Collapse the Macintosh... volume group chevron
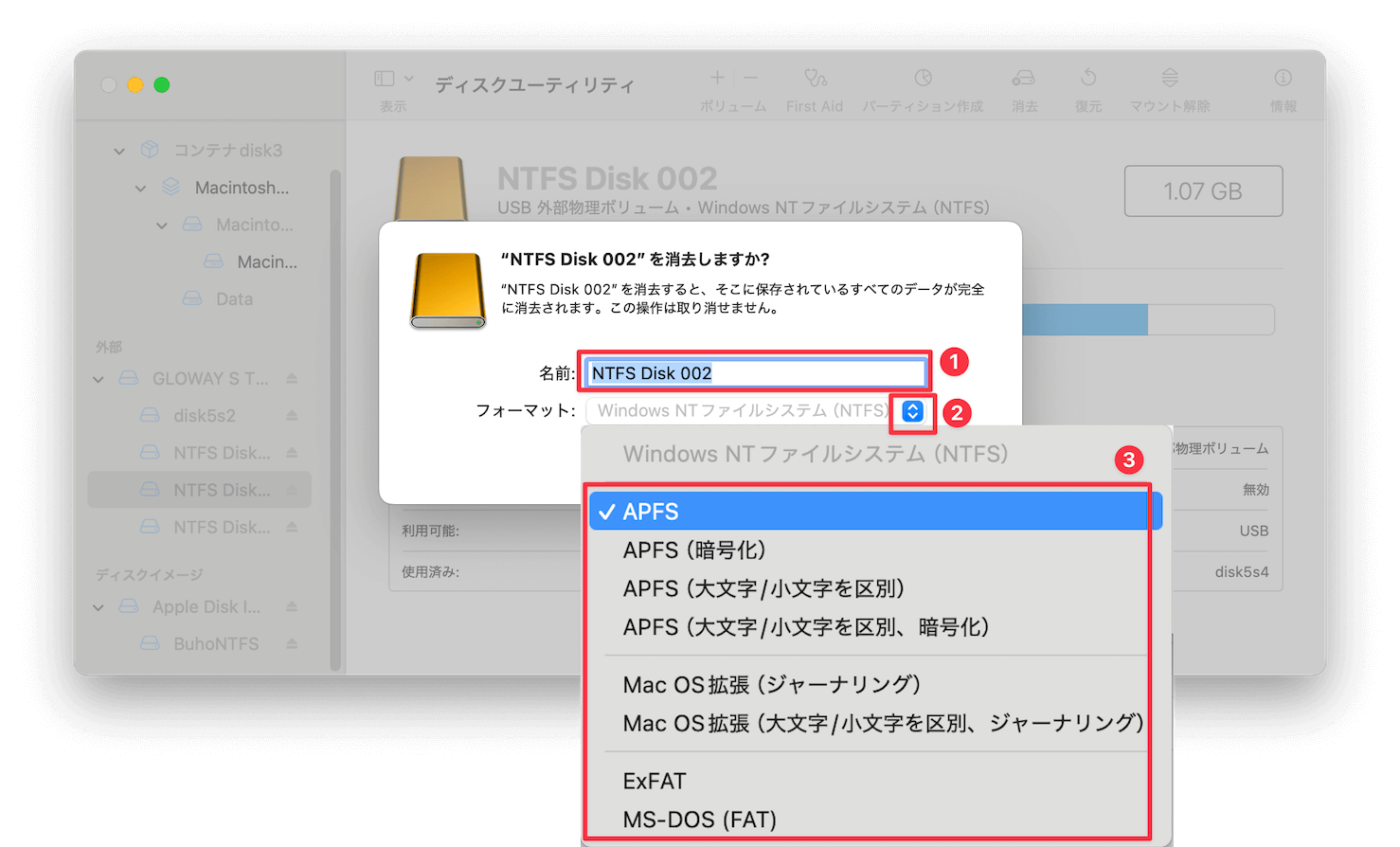 coord(140,189)
